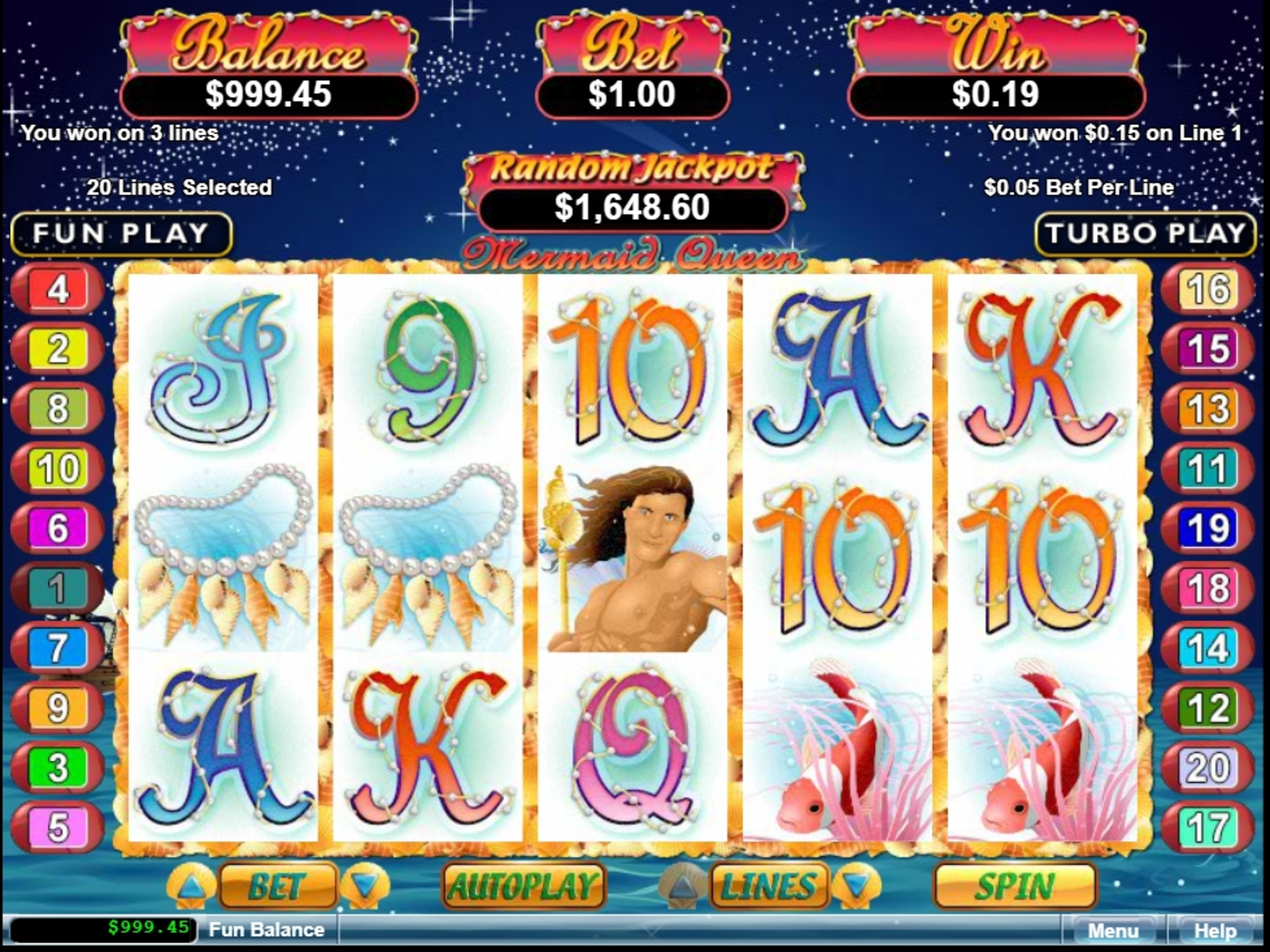Viewport: 1270px width, 952px height.
Task: Increase lines with the shell up arrow
Action: [x=682, y=886]
